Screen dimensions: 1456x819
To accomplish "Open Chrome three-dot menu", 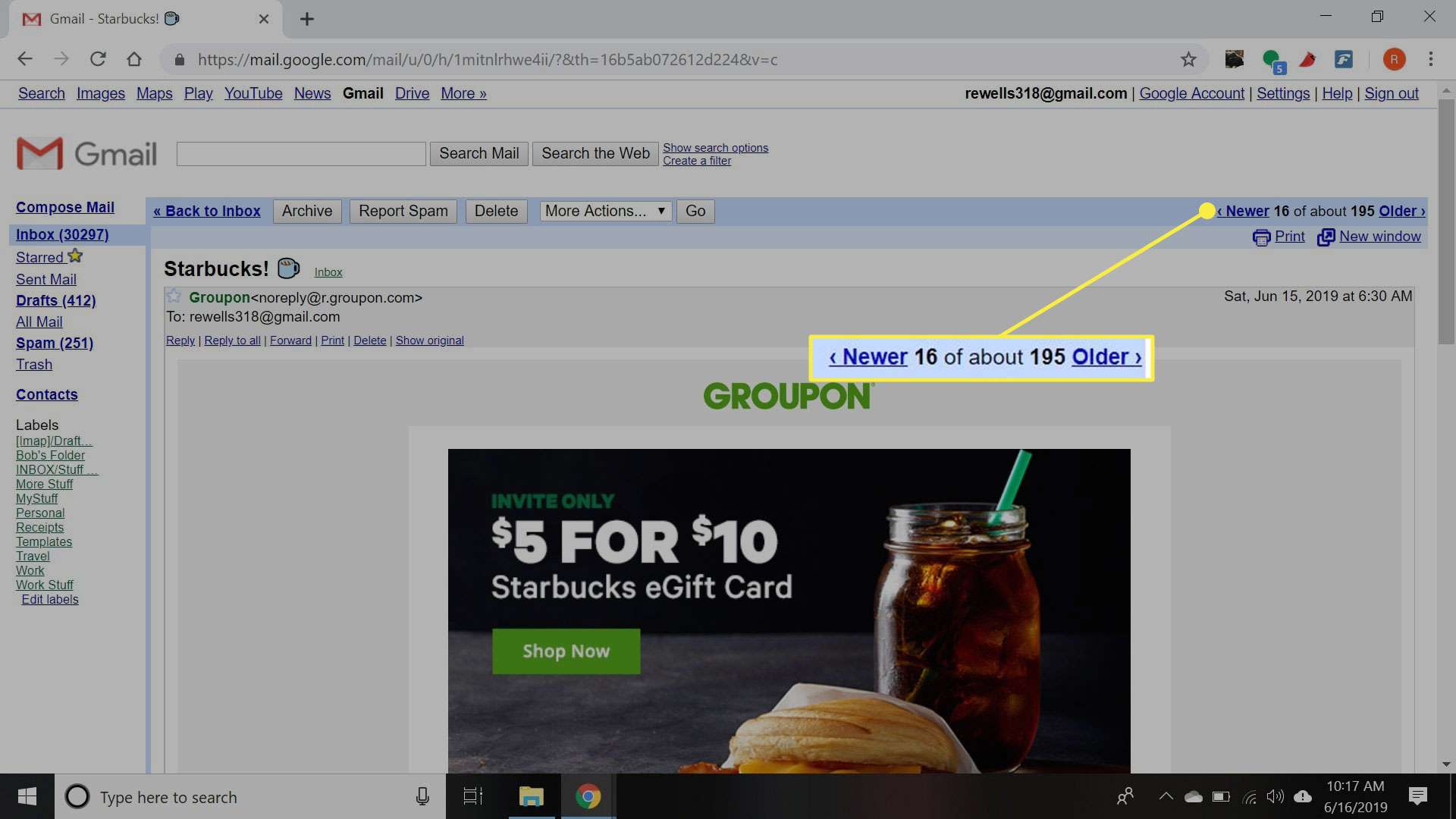I will (1431, 59).
